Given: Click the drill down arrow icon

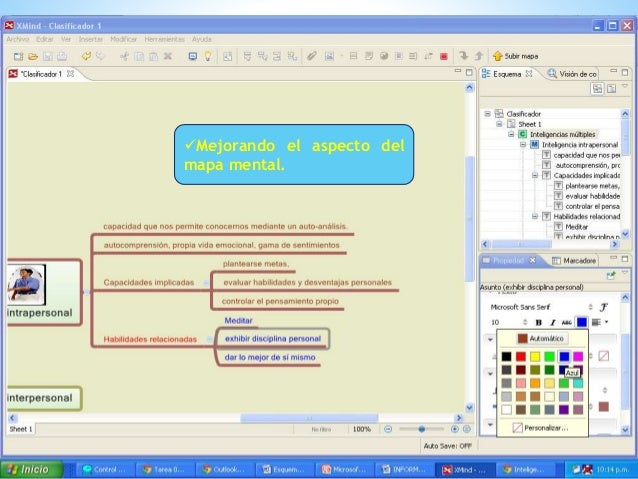Looking at the screenshot, I should tap(463, 56).
